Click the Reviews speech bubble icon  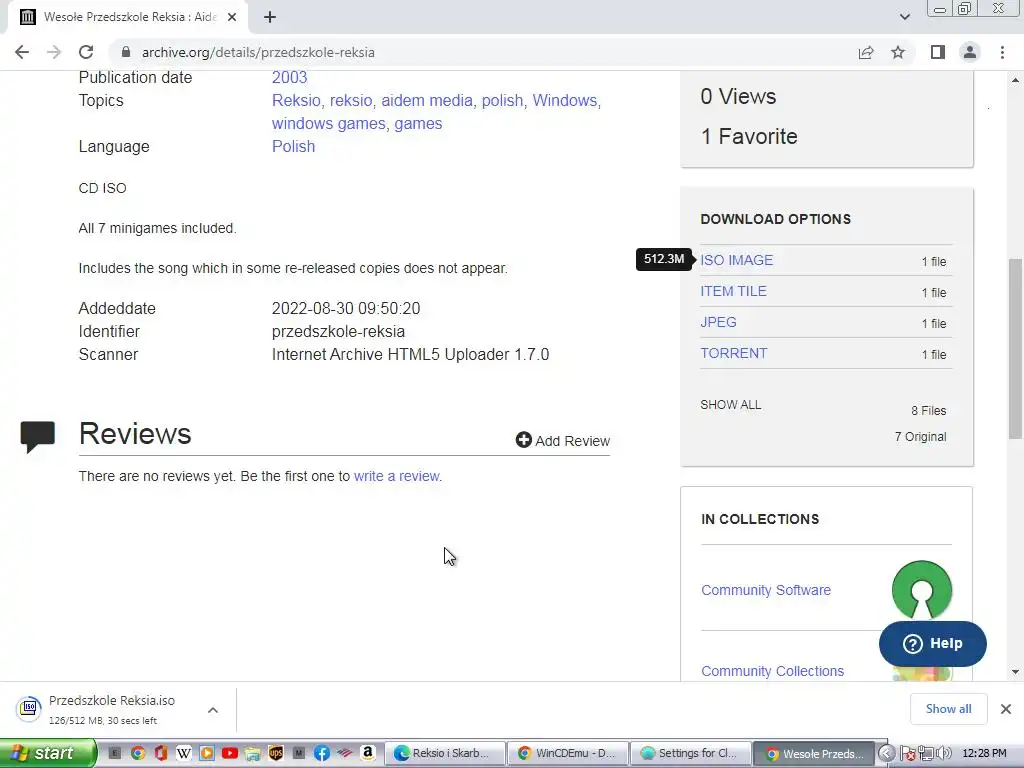point(37,437)
